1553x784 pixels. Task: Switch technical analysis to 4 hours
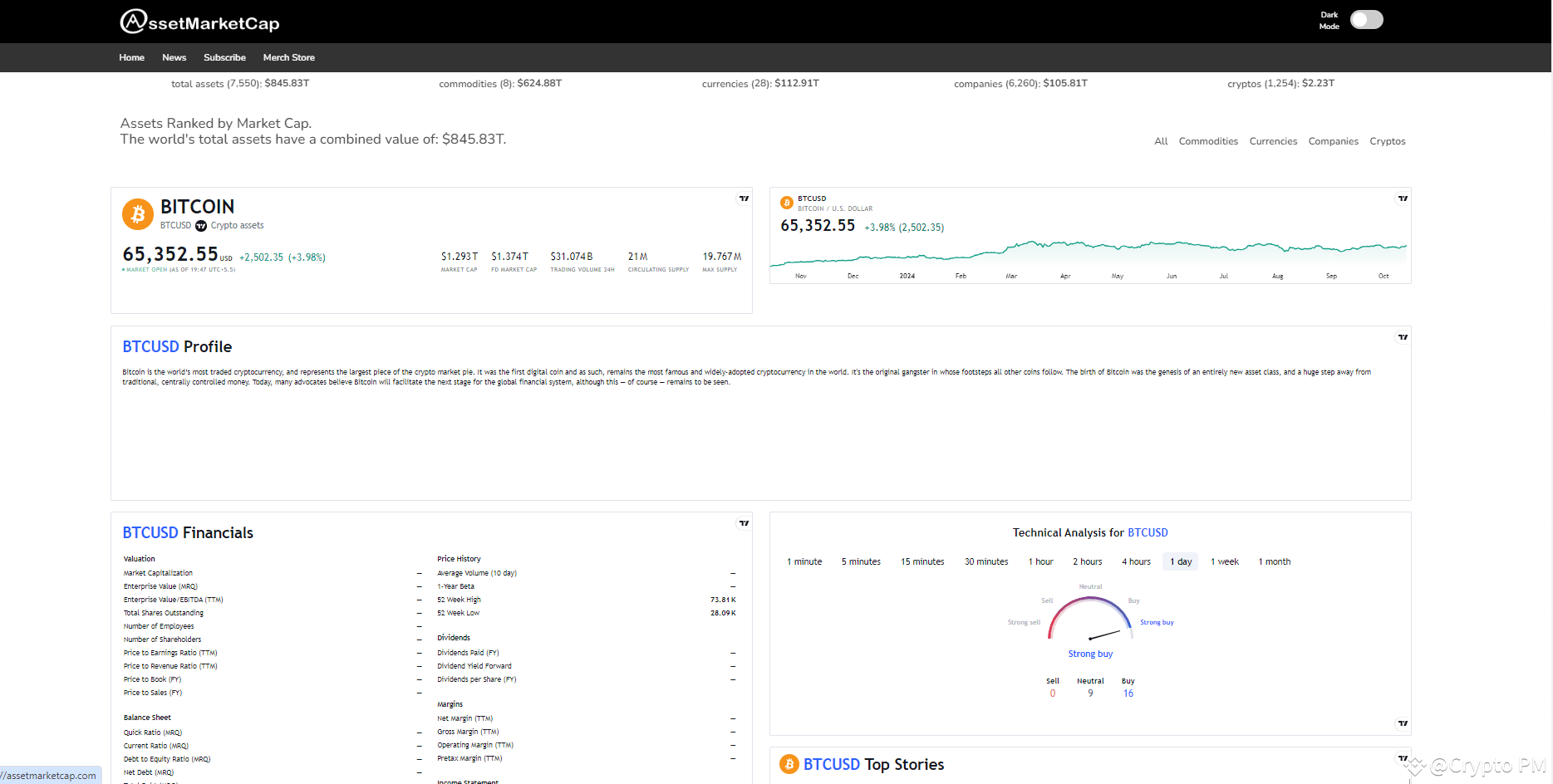(1136, 561)
